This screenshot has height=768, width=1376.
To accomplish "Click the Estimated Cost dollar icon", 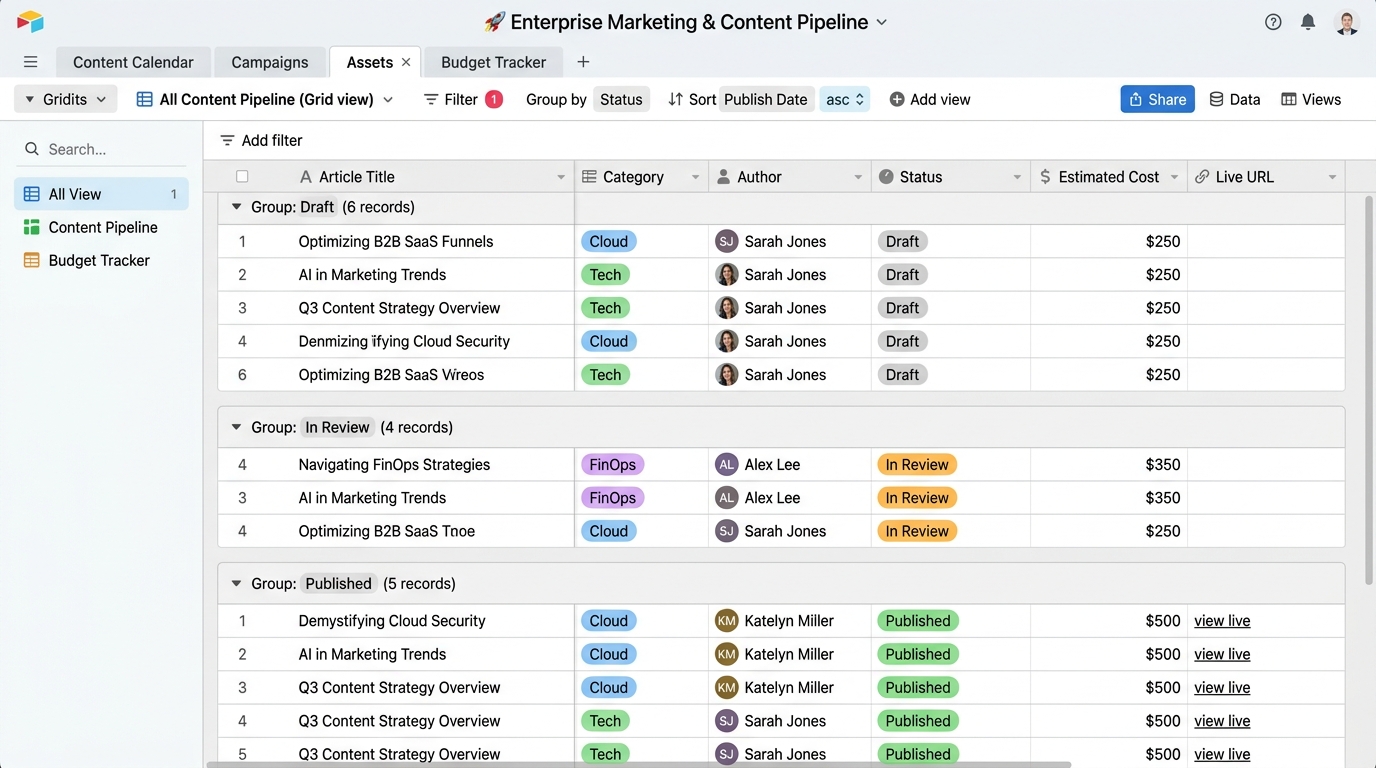I will coord(1045,177).
